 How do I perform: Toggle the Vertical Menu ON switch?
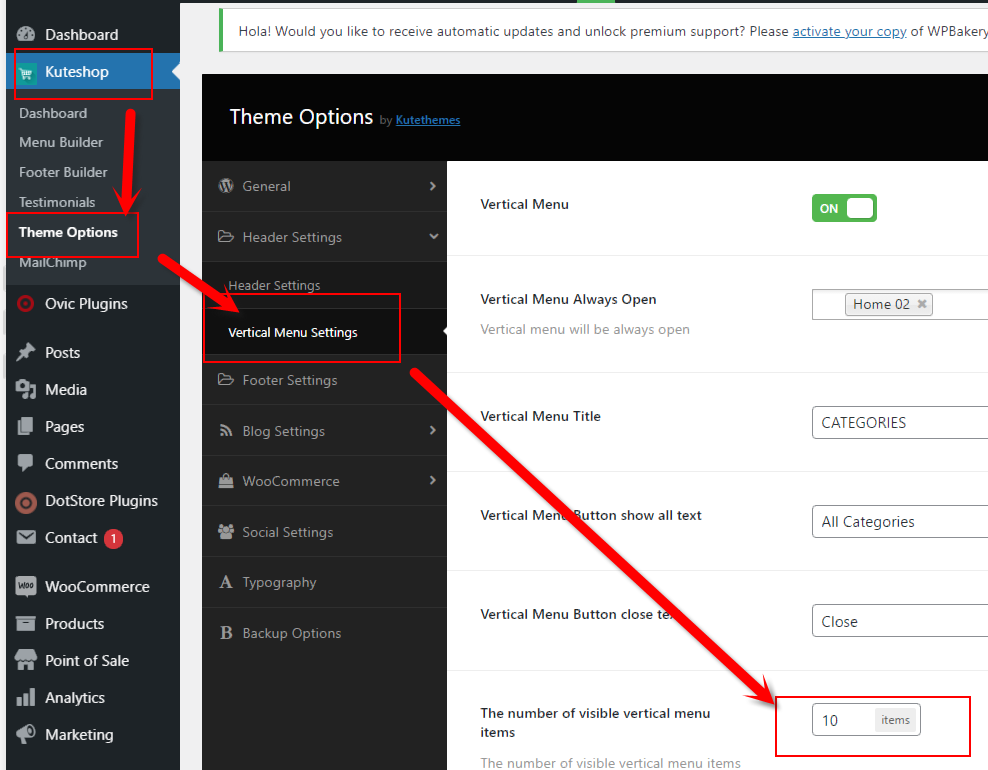[844, 208]
